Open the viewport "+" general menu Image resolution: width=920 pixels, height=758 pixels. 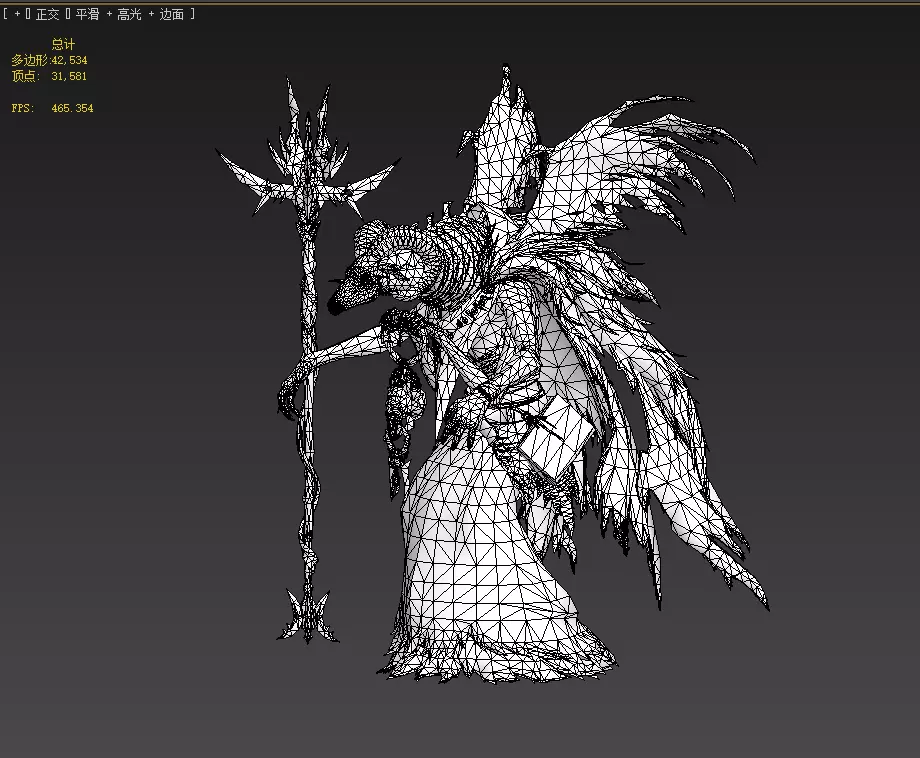(17, 14)
